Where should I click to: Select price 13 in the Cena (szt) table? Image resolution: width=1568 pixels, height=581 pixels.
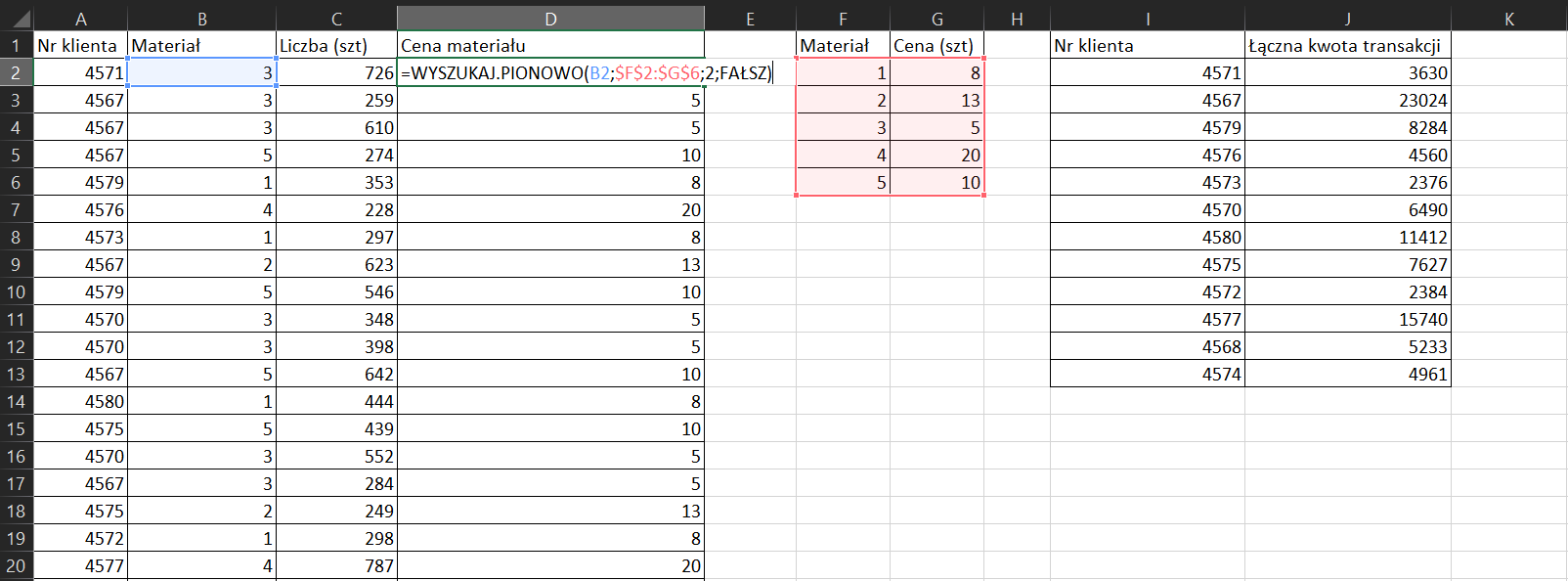coord(936,100)
